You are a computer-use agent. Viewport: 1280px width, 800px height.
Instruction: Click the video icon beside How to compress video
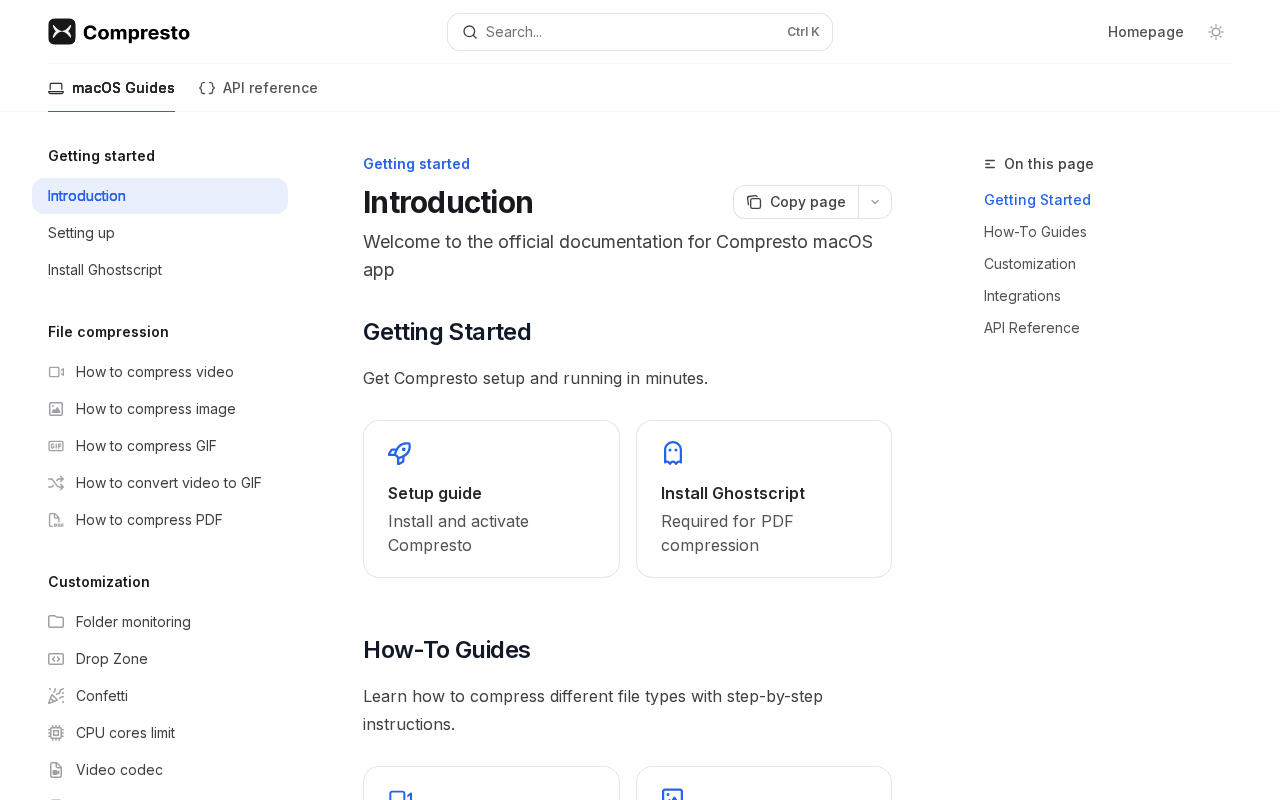[x=56, y=372]
